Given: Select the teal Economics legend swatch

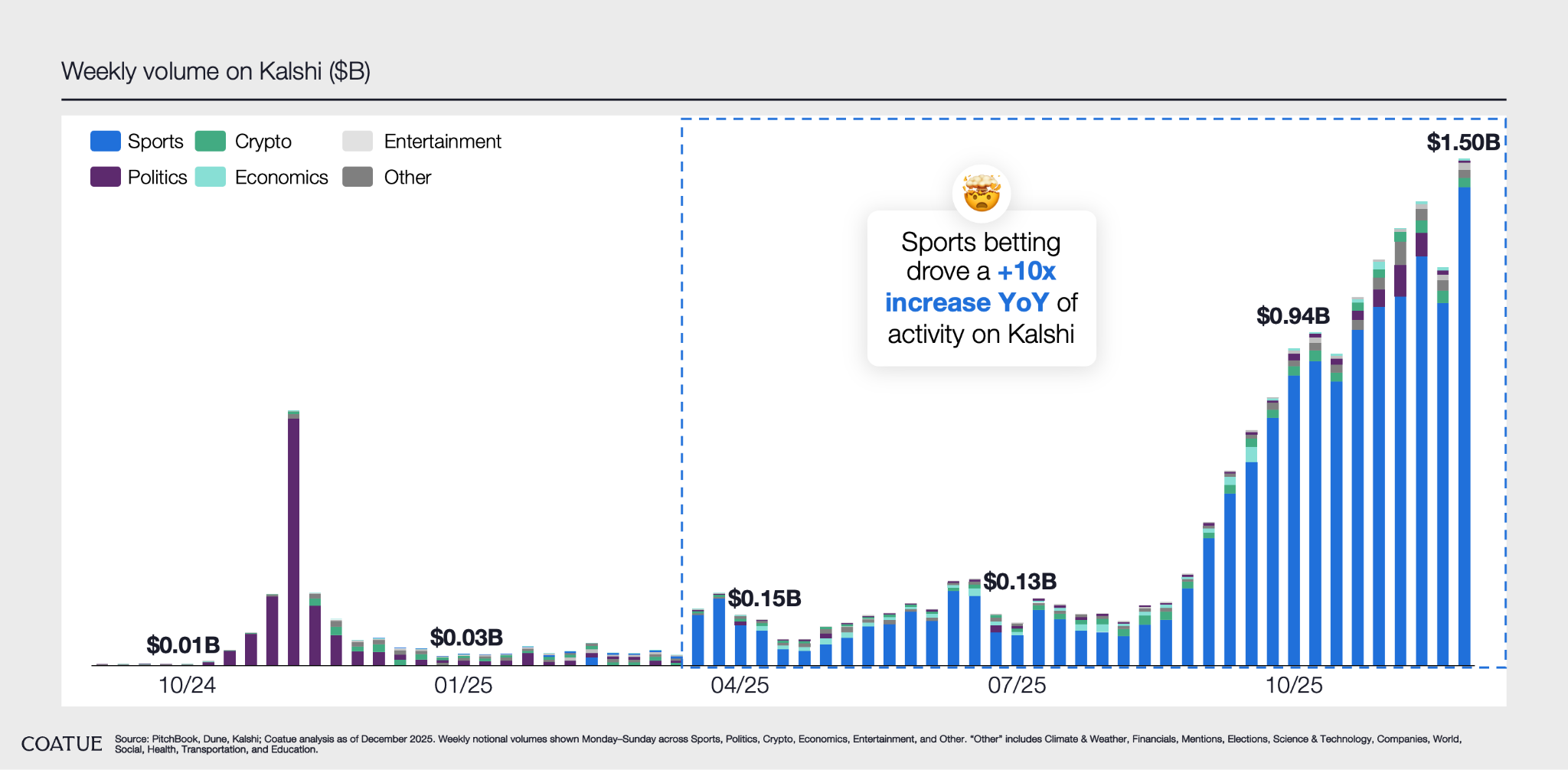Looking at the screenshot, I should (211, 177).
